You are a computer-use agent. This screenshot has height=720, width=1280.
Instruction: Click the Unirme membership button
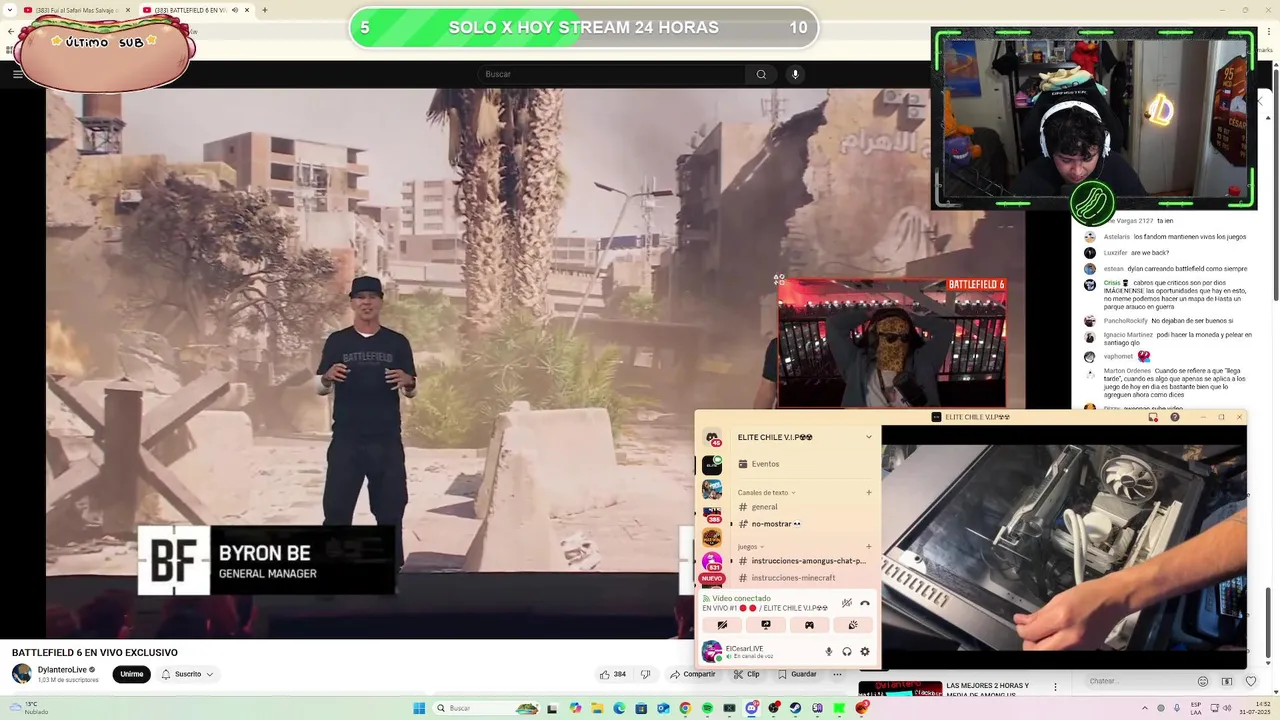pyautogui.click(x=132, y=674)
